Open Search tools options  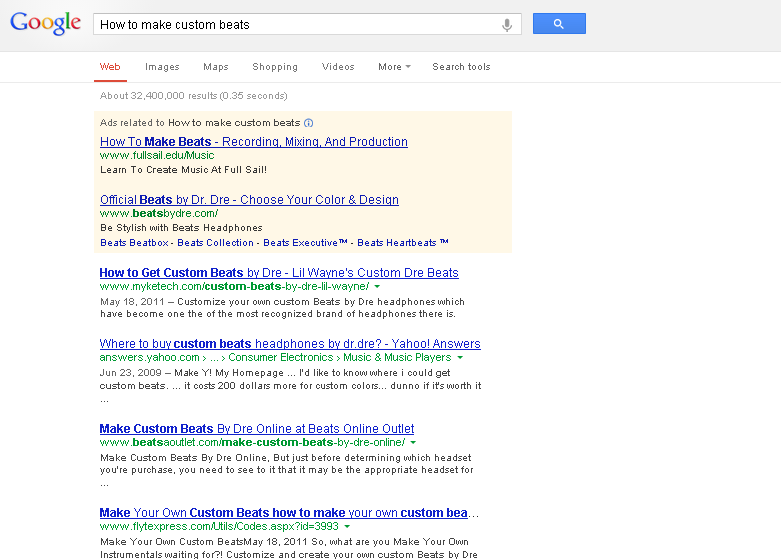tap(461, 67)
